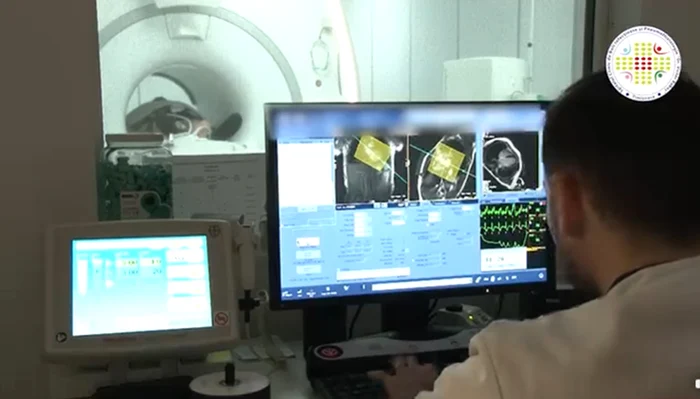Click the white readout box below the ECG traces
The width and height of the screenshot is (700, 399).
click(504, 259)
